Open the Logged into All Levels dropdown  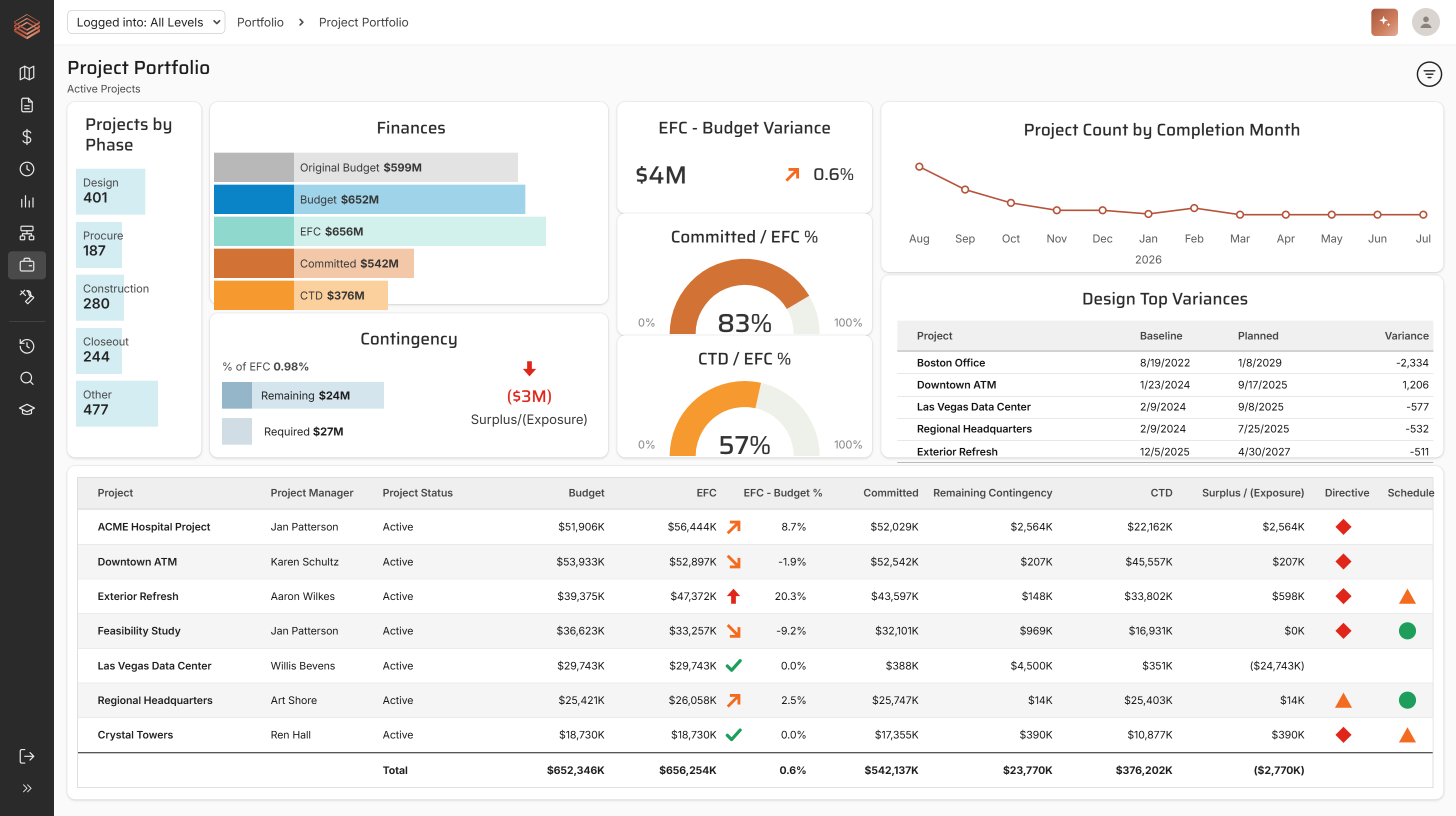pos(146,22)
